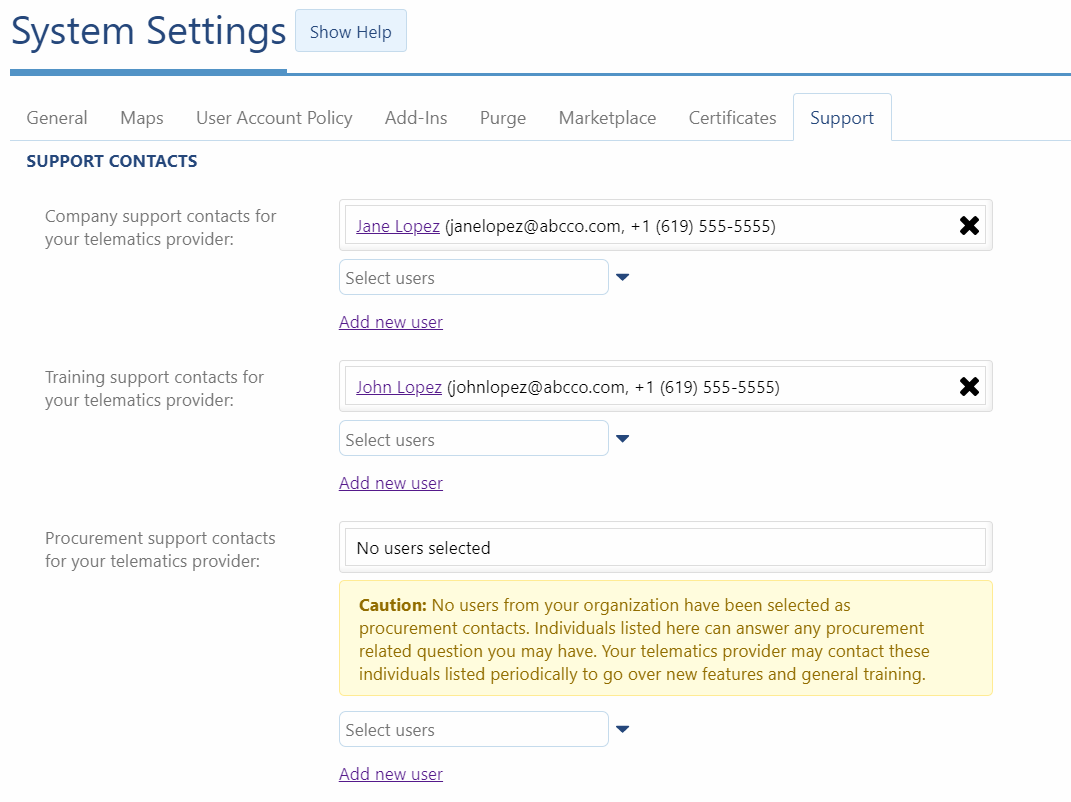The height and width of the screenshot is (802, 1071).
Task: Switch to the Maps tab
Action: (x=142, y=118)
